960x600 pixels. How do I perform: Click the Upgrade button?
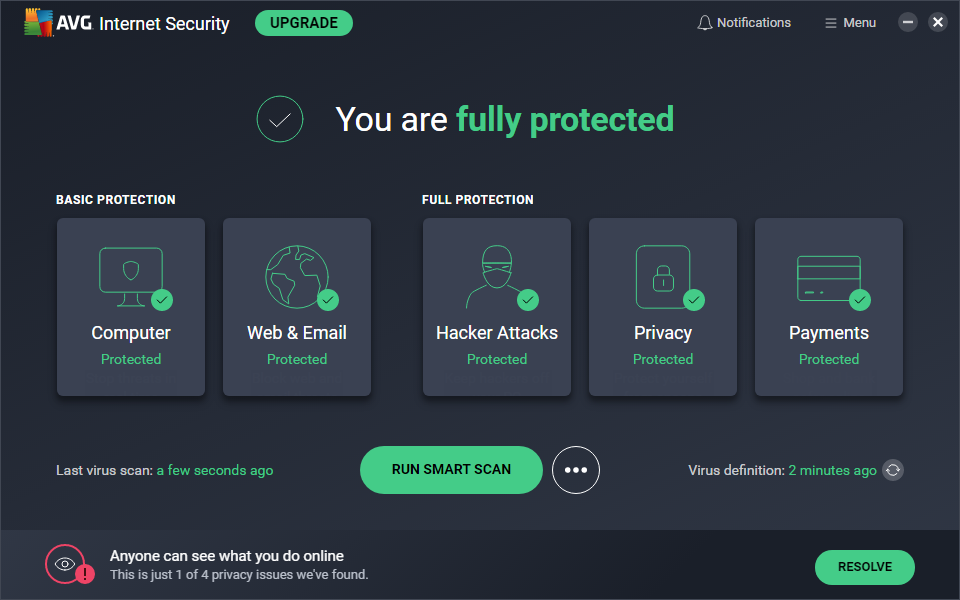[304, 23]
